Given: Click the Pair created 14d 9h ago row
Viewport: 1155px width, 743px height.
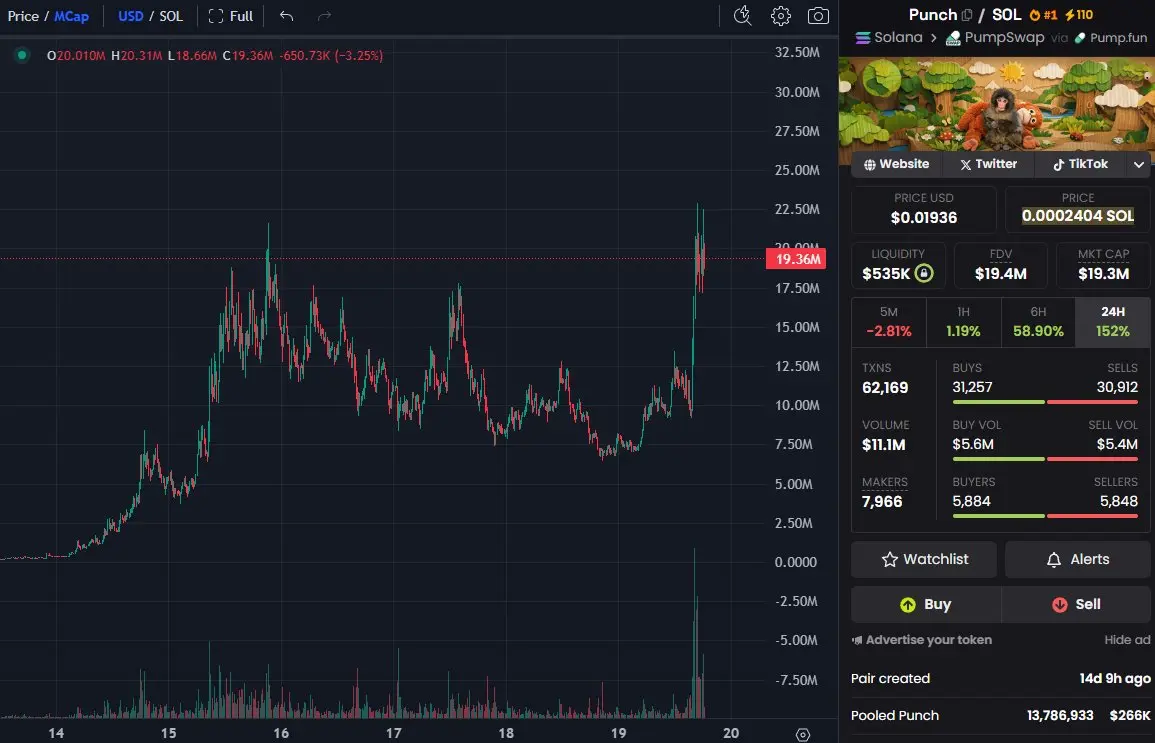Looking at the screenshot, I should (x=1000, y=679).
